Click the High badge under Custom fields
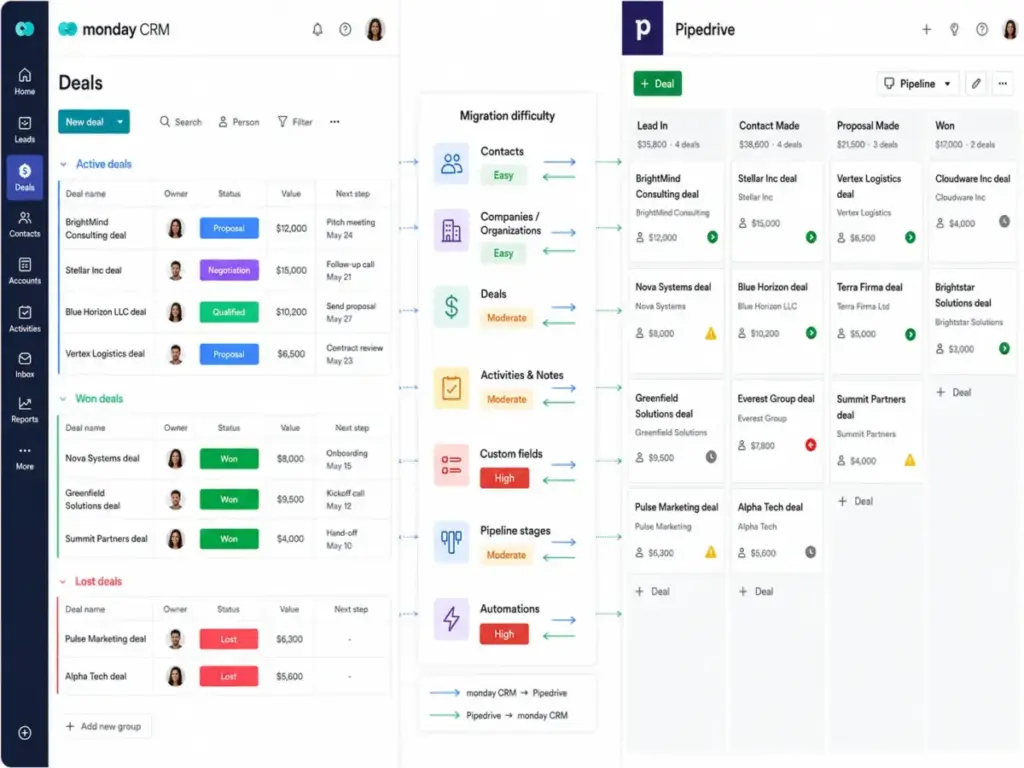The image size is (1024, 768). (504, 478)
